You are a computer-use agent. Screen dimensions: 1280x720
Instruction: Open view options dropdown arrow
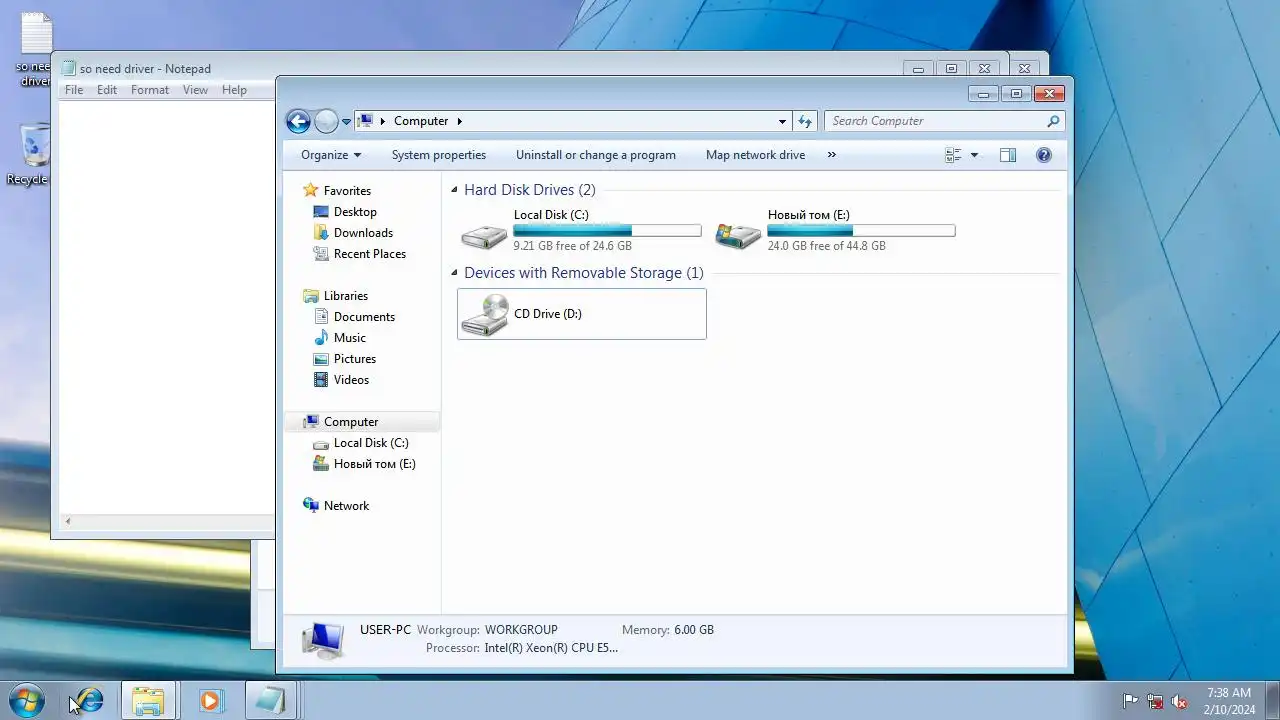click(x=974, y=155)
